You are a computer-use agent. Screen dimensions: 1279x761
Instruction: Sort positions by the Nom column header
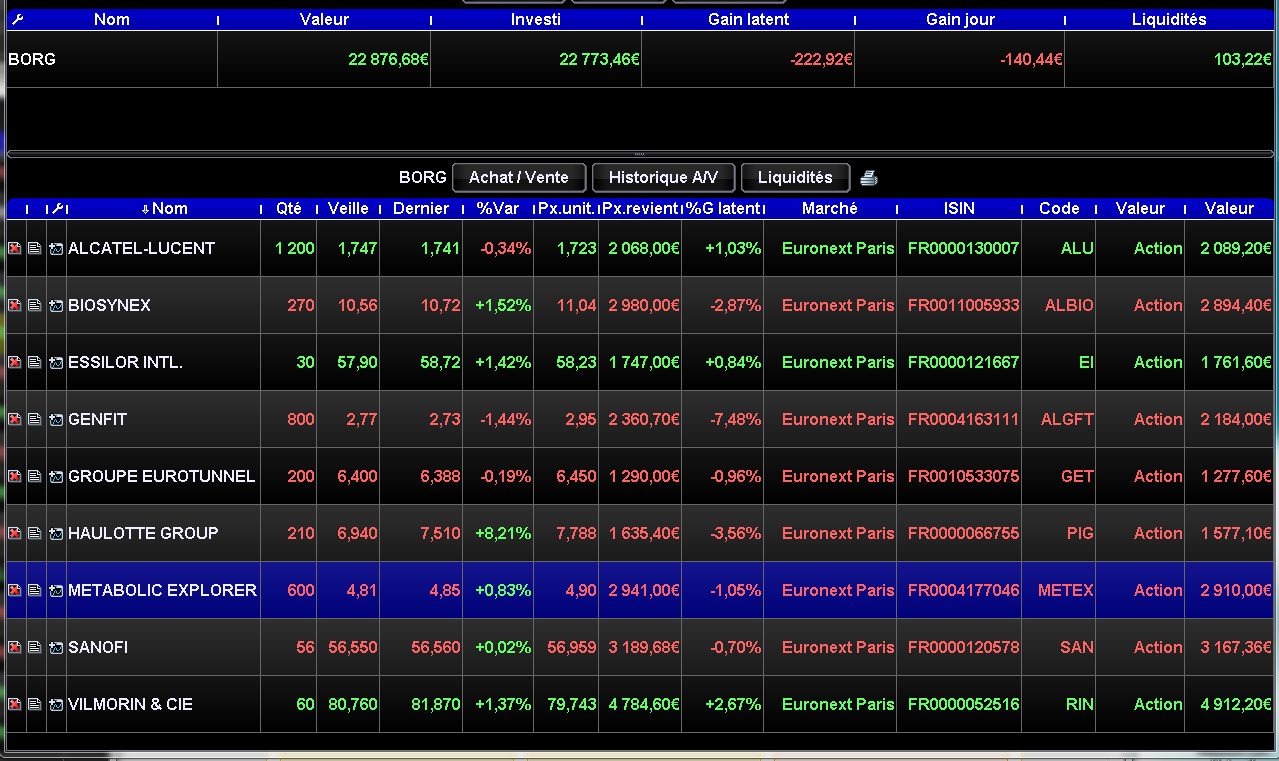tap(165, 208)
